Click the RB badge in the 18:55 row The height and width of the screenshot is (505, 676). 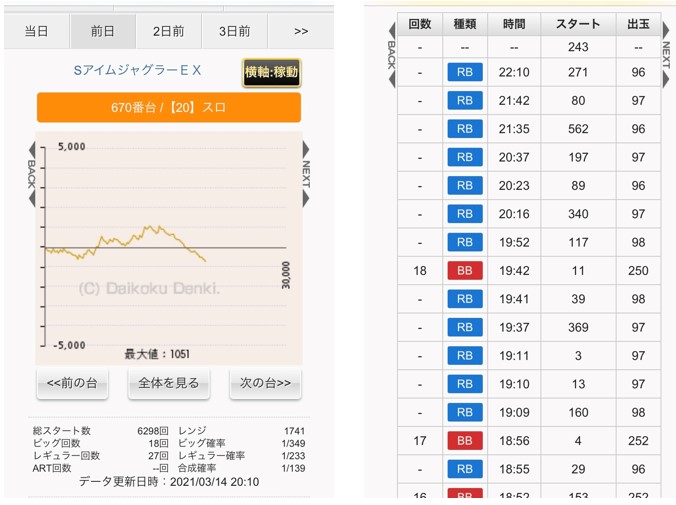click(x=465, y=469)
